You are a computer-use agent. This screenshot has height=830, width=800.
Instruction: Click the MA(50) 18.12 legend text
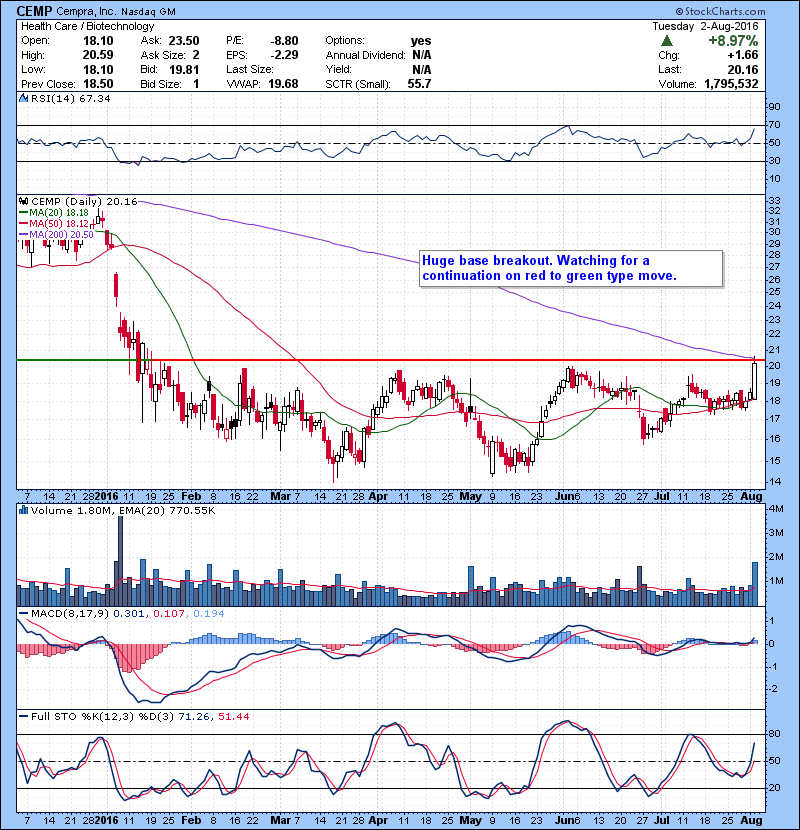click(x=59, y=223)
